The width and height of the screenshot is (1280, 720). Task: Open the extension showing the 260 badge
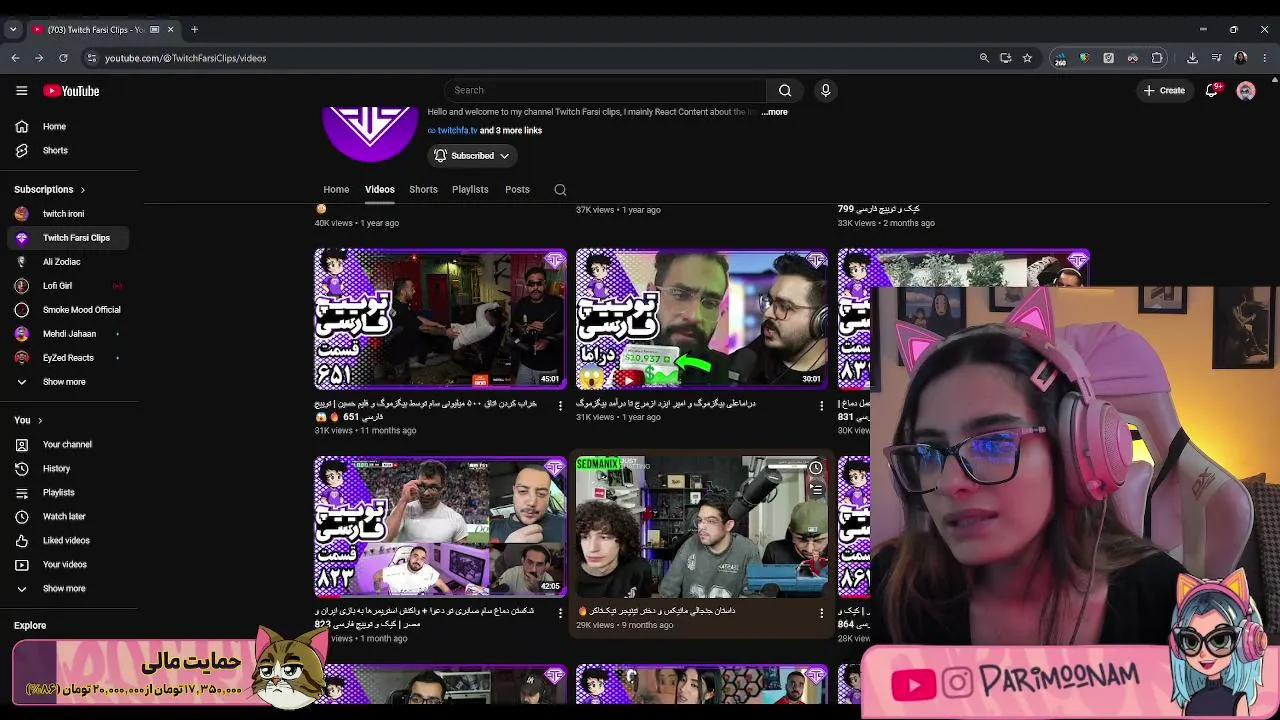(1060, 58)
